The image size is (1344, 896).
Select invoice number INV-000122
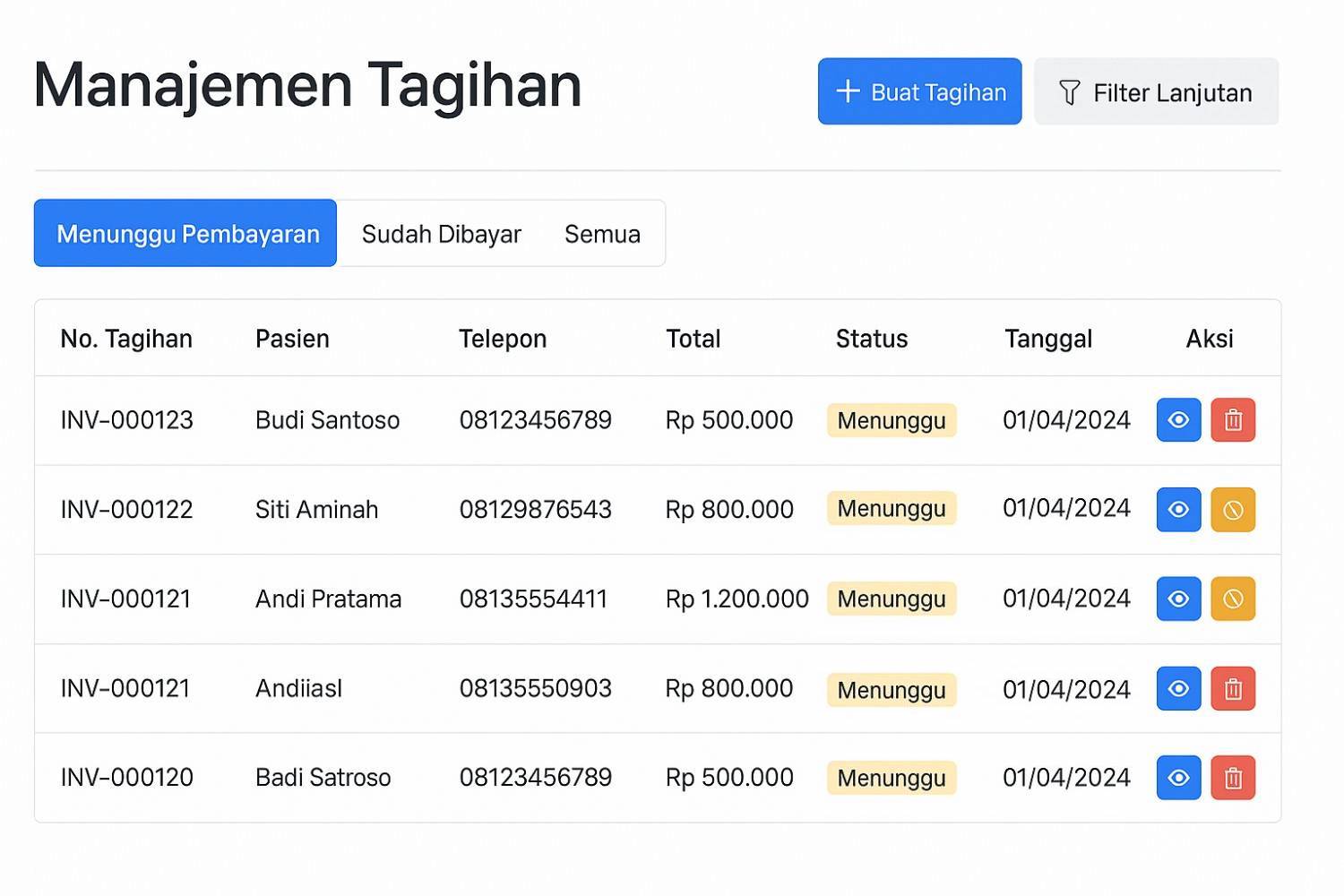(x=126, y=510)
